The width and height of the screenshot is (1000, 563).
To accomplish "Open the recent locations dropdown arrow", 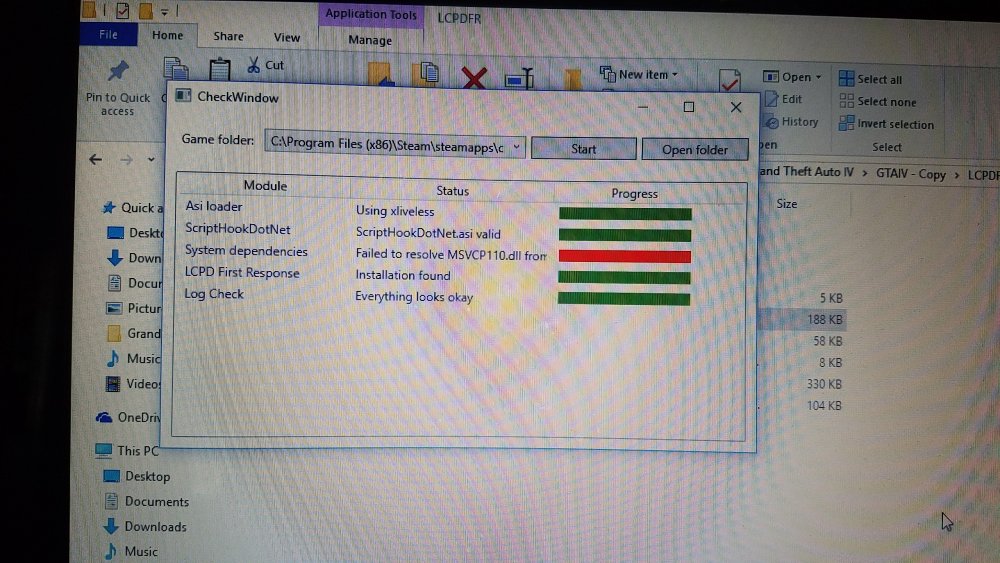I will click(x=151, y=159).
